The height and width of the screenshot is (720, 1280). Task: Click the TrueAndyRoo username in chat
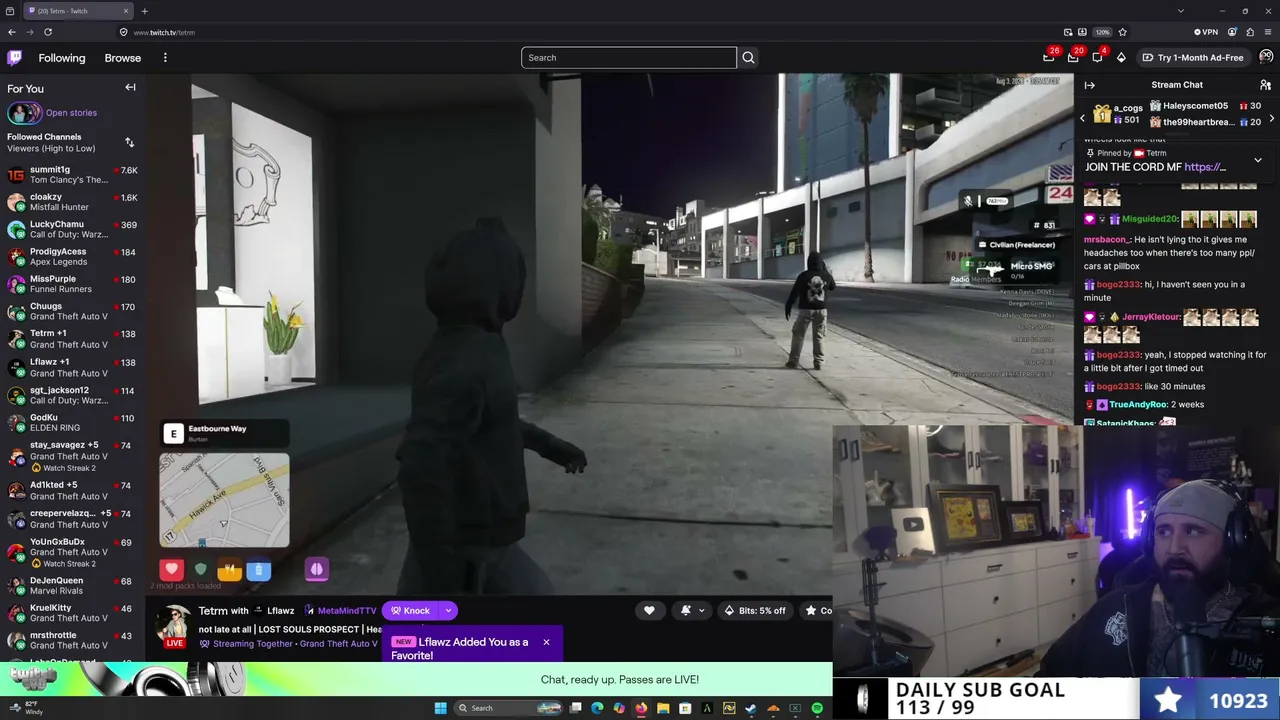1138,405
